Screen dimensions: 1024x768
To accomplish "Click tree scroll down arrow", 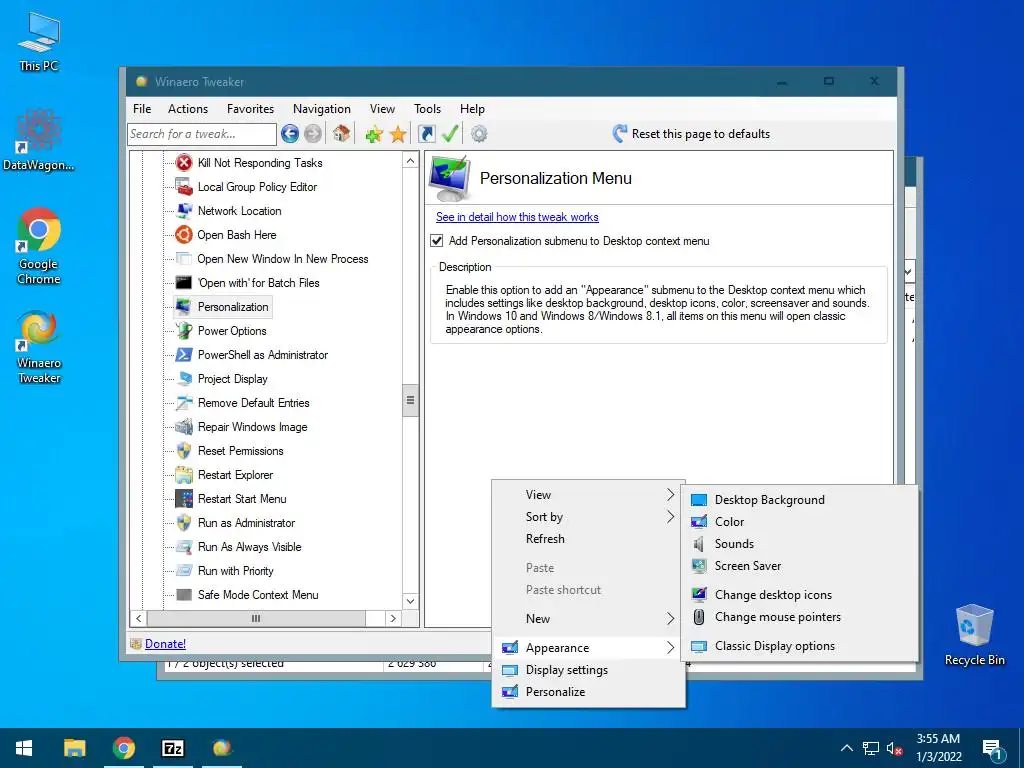I will pos(410,601).
